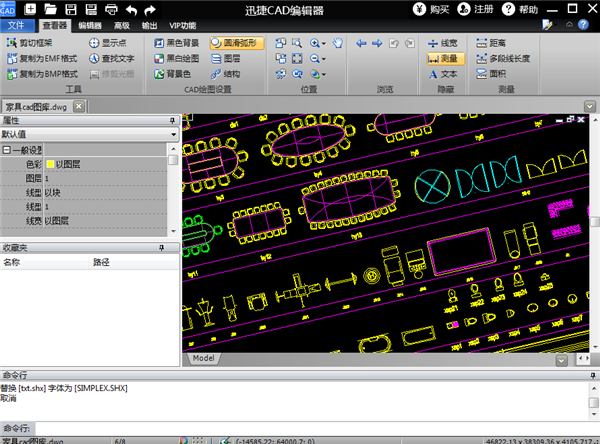Click the next view right arrow
Image resolution: width=600 pixels, height=444 pixels.
click(377, 43)
